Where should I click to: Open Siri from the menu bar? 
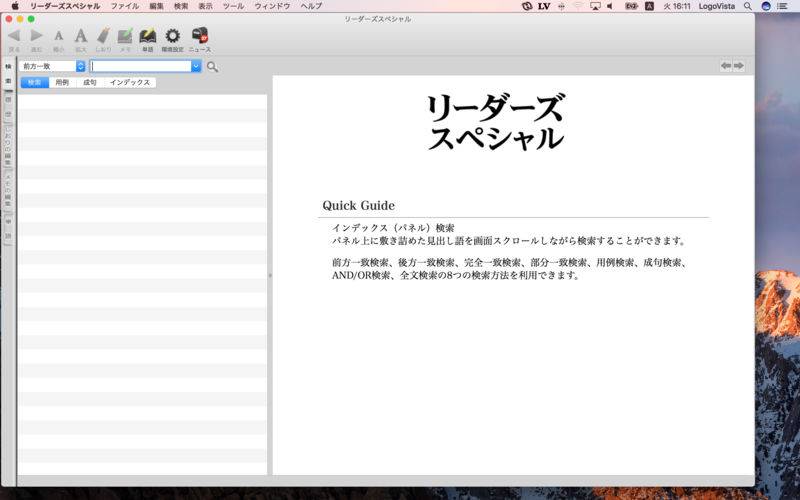point(766,6)
